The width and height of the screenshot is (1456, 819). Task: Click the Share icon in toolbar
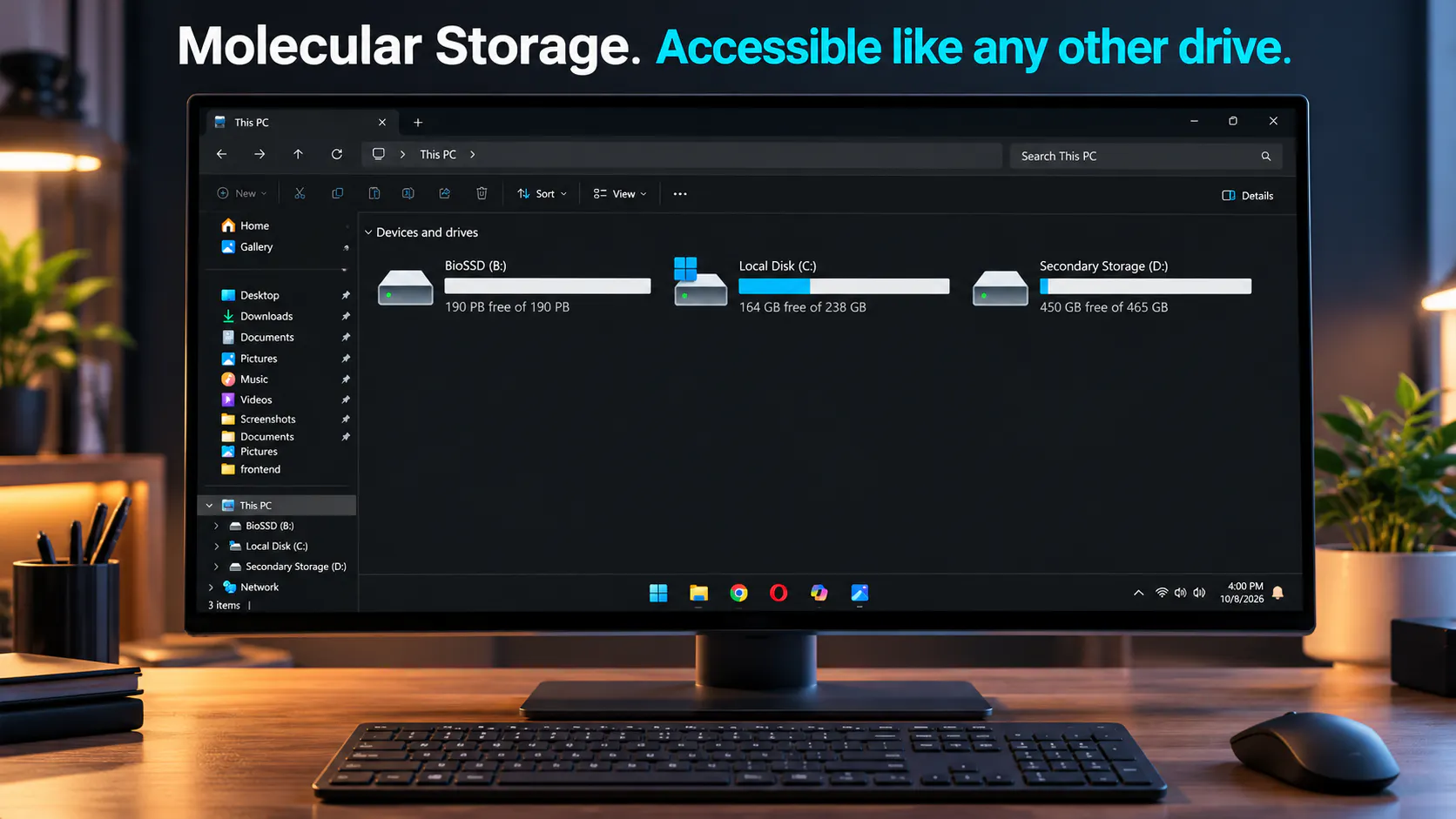pyautogui.click(x=444, y=193)
